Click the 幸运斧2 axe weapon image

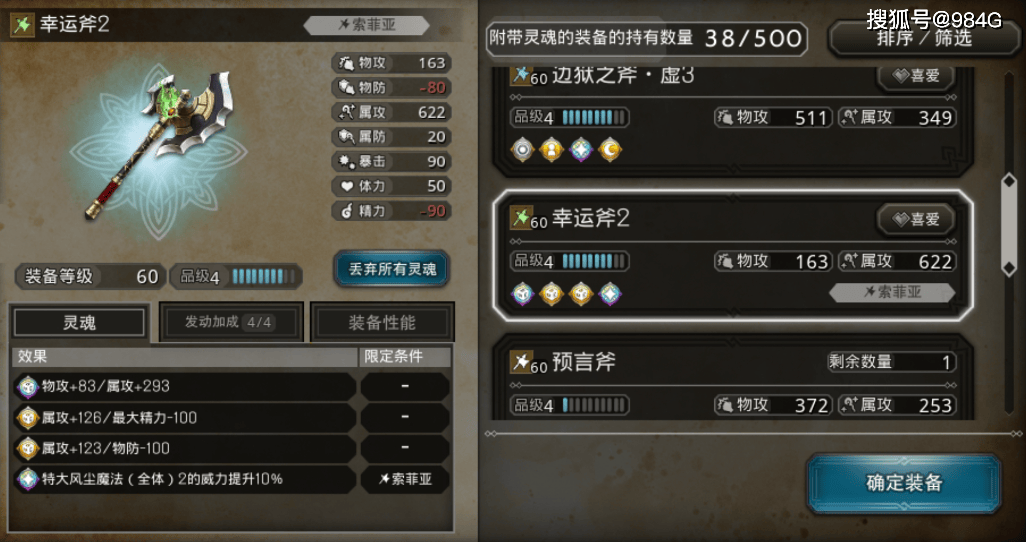pos(158,143)
